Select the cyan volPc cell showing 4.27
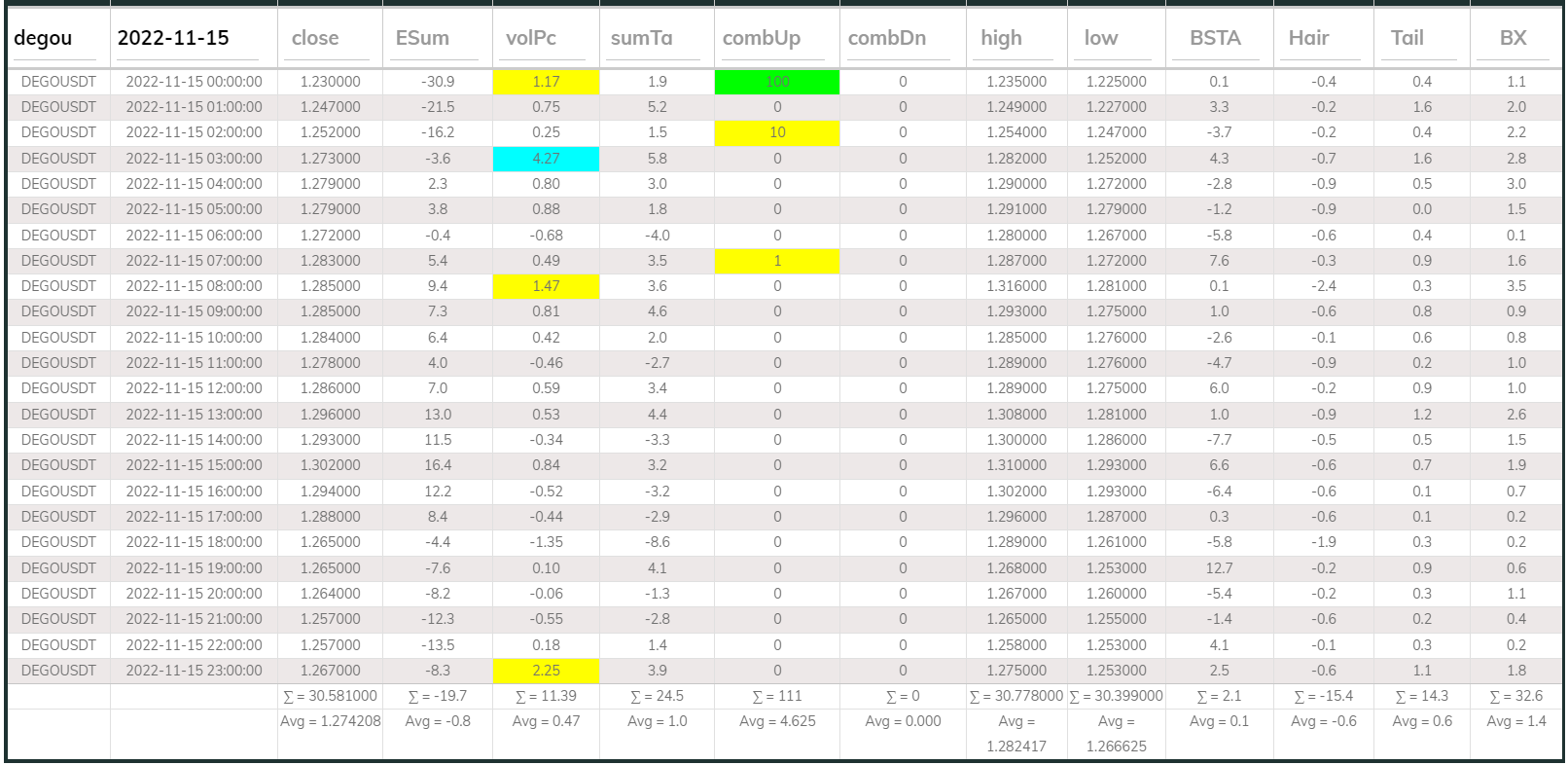The height and width of the screenshot is (765, 1568). [x=546, y=159]
